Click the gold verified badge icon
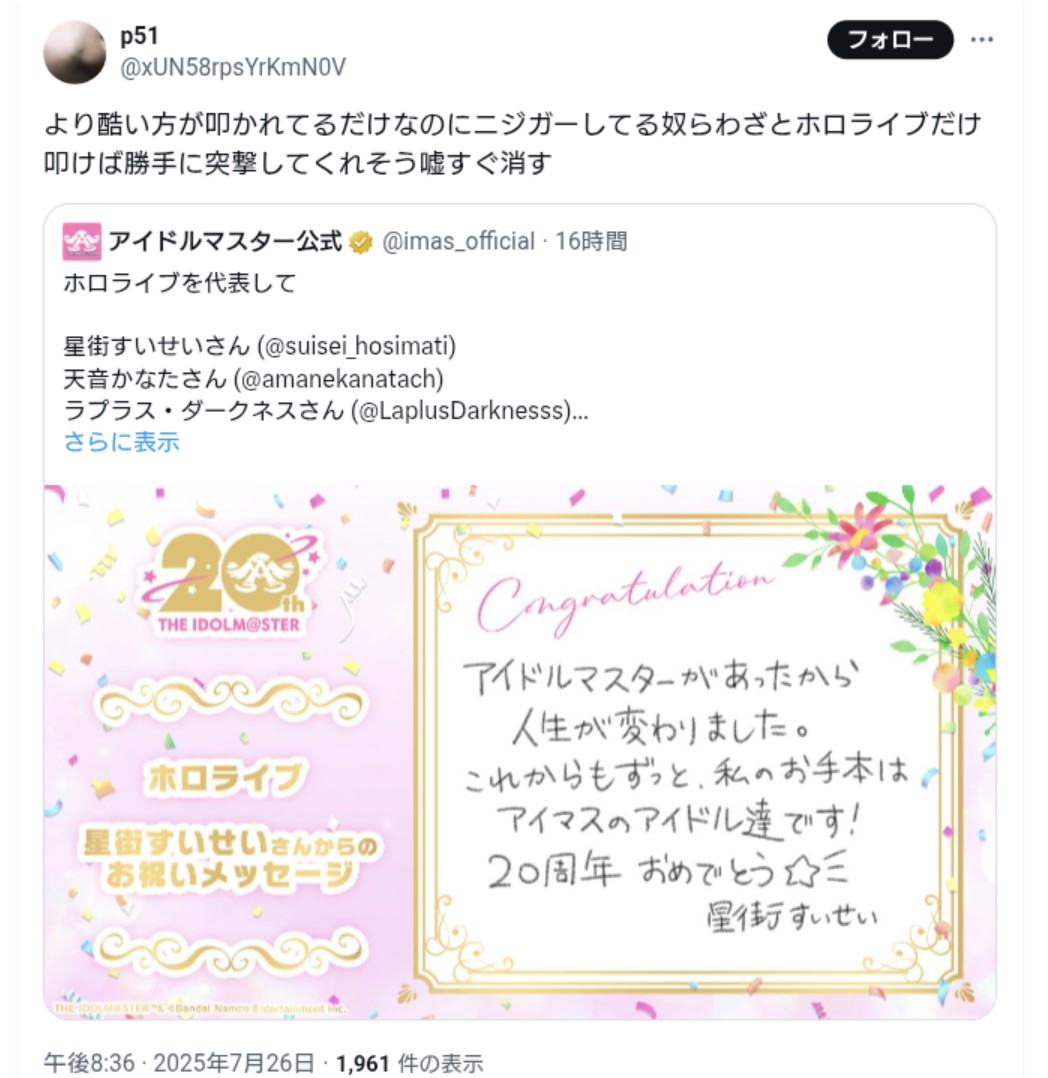Viewport: 1048px width, 1078px height. click(x=360, y=242)
